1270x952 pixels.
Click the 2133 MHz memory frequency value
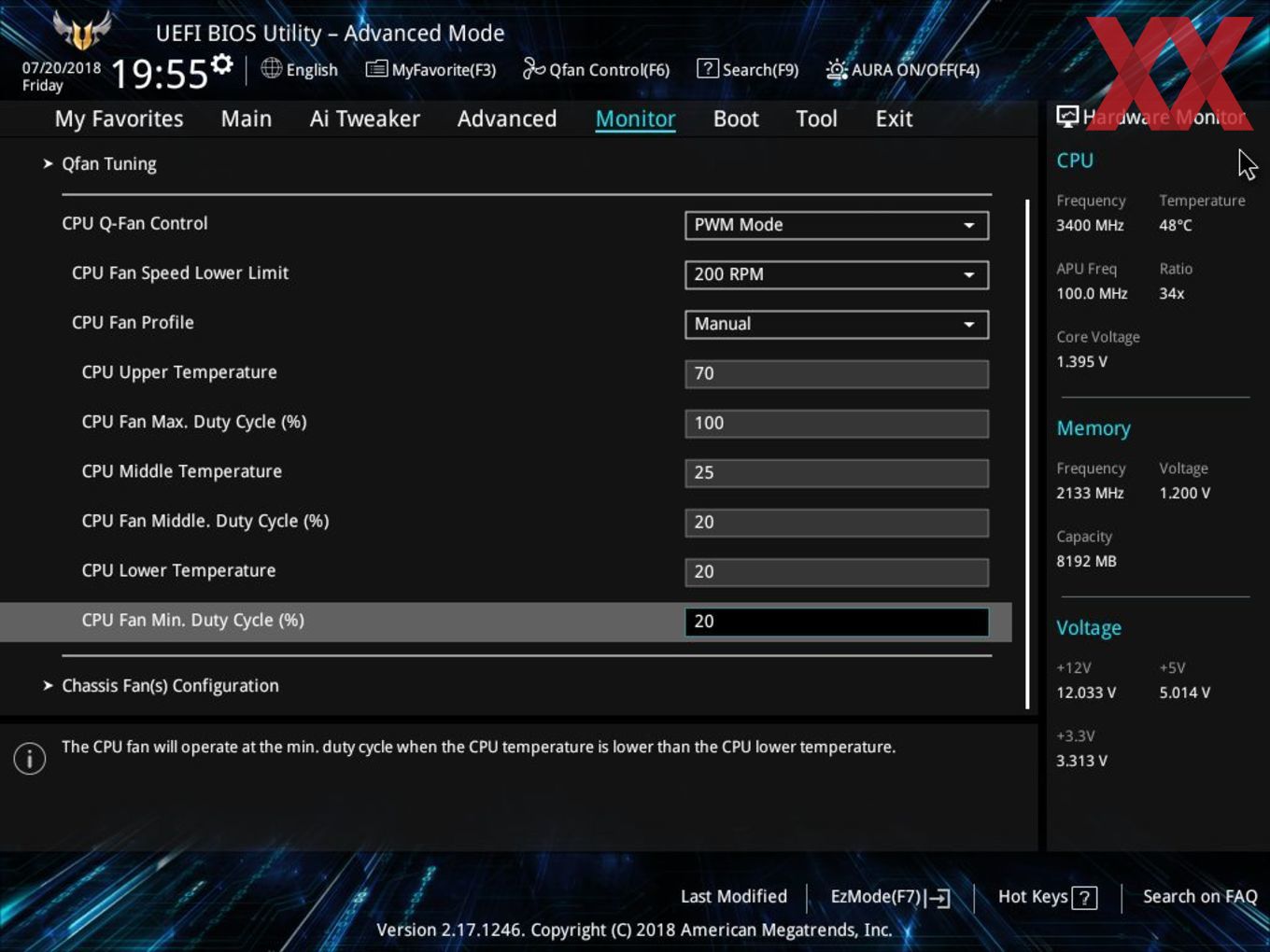[x=1090, y=493]
